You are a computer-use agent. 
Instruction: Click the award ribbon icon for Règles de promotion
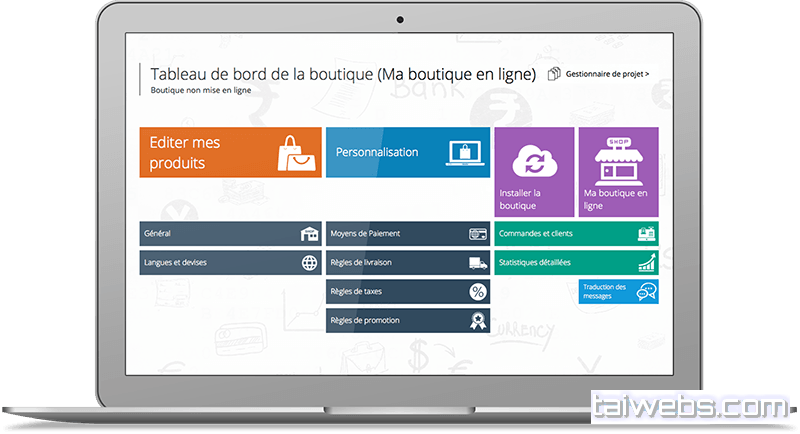coord(478,321)
